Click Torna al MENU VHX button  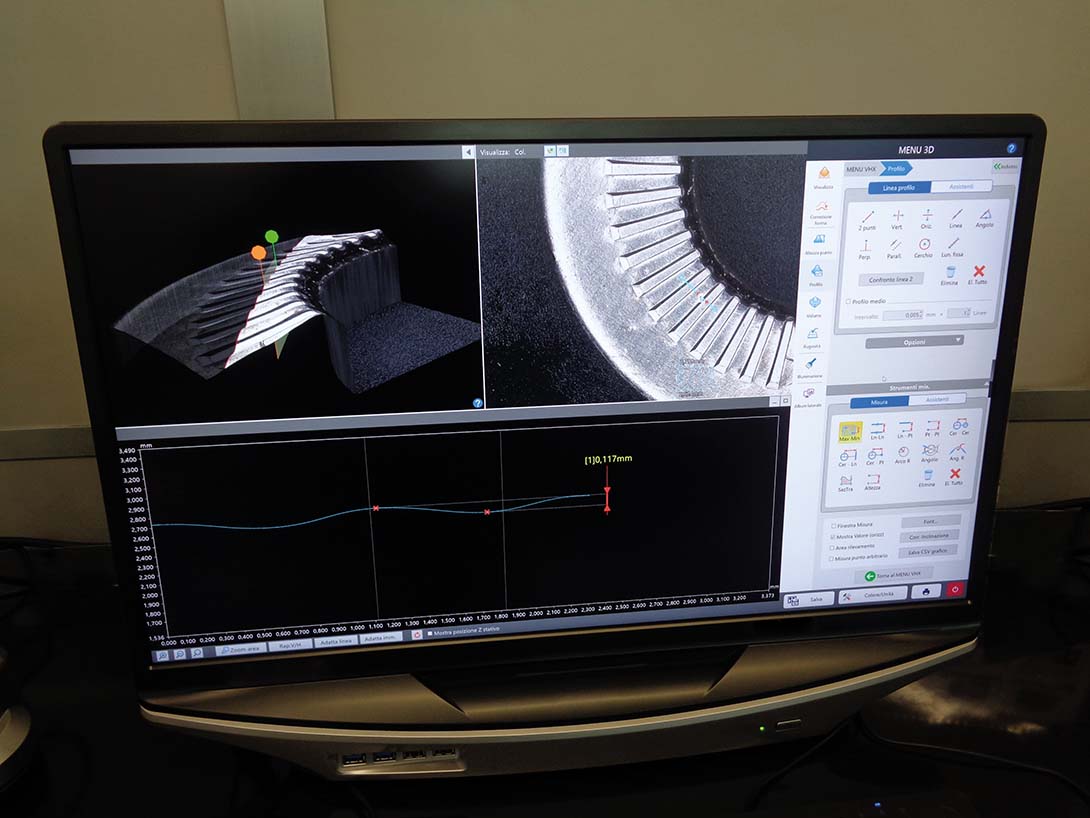tap(893, 575)
